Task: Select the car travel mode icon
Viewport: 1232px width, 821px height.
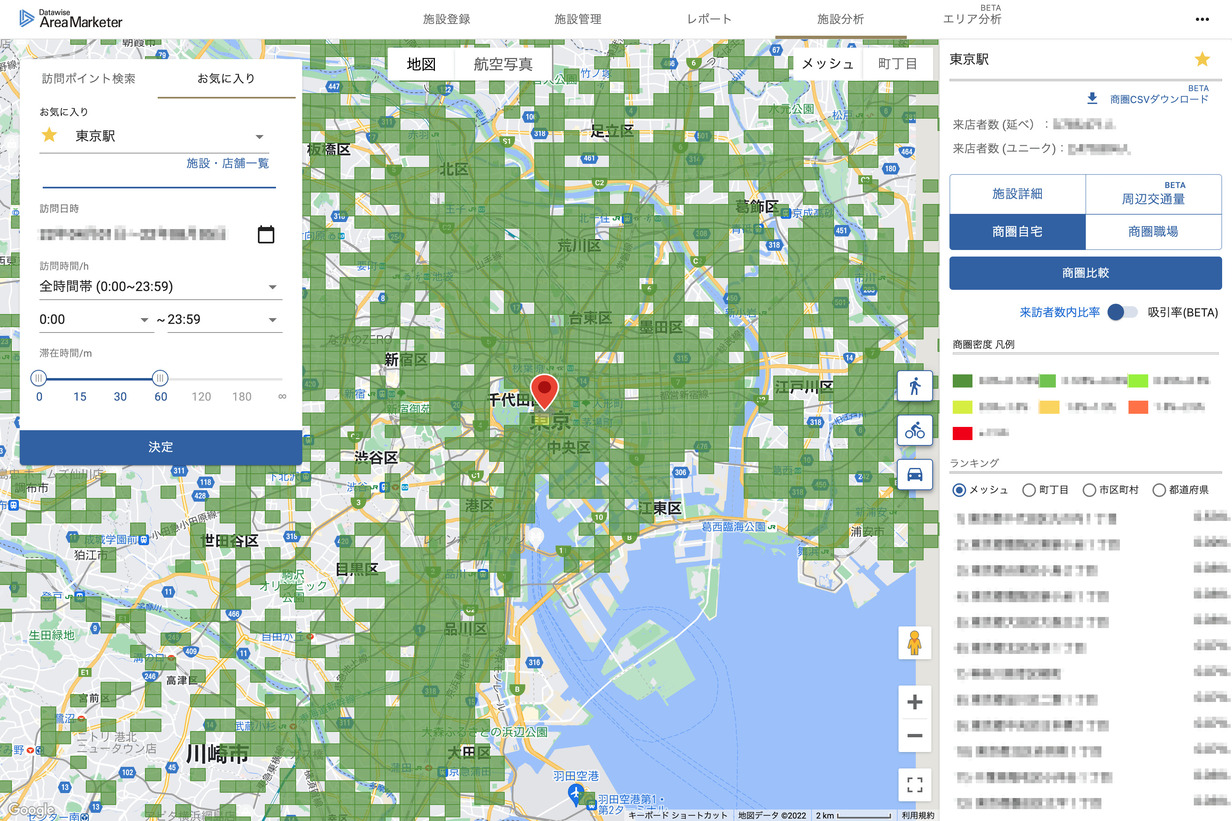Action: (914, 475)
